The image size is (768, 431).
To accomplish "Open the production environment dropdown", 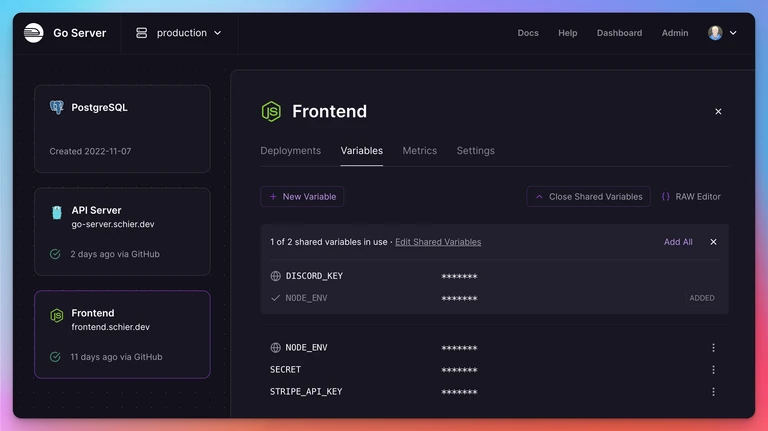I will 179,33.
